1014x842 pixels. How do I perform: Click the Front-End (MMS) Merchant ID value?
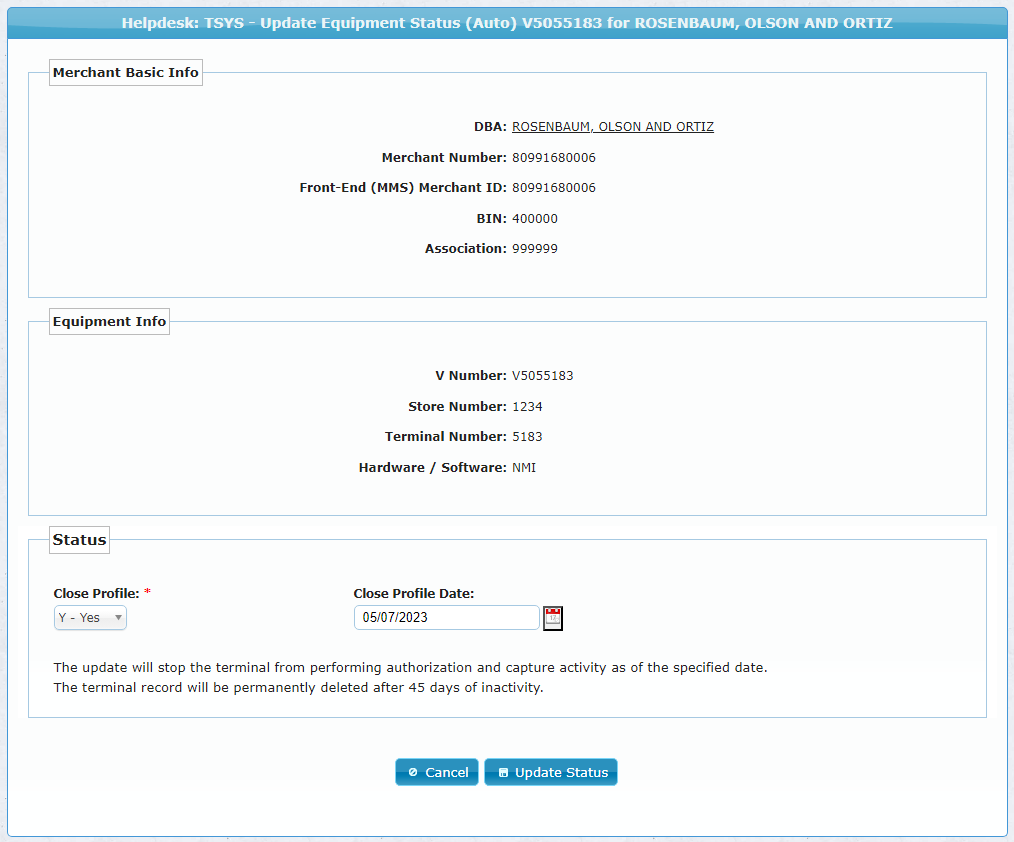point(554,188)
